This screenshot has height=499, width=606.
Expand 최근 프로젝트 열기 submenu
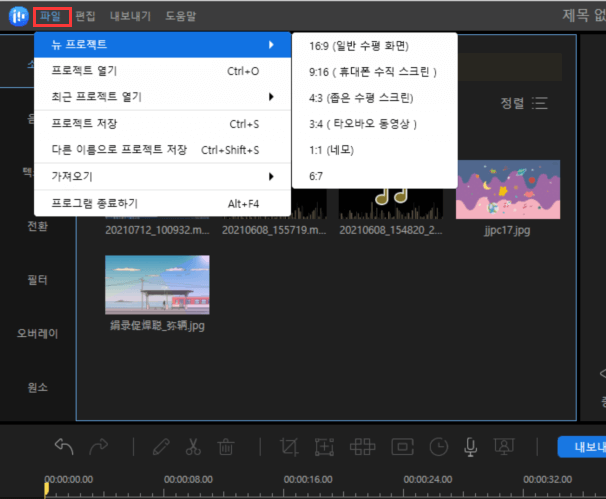pyautogui.click(x=162, y=97)
